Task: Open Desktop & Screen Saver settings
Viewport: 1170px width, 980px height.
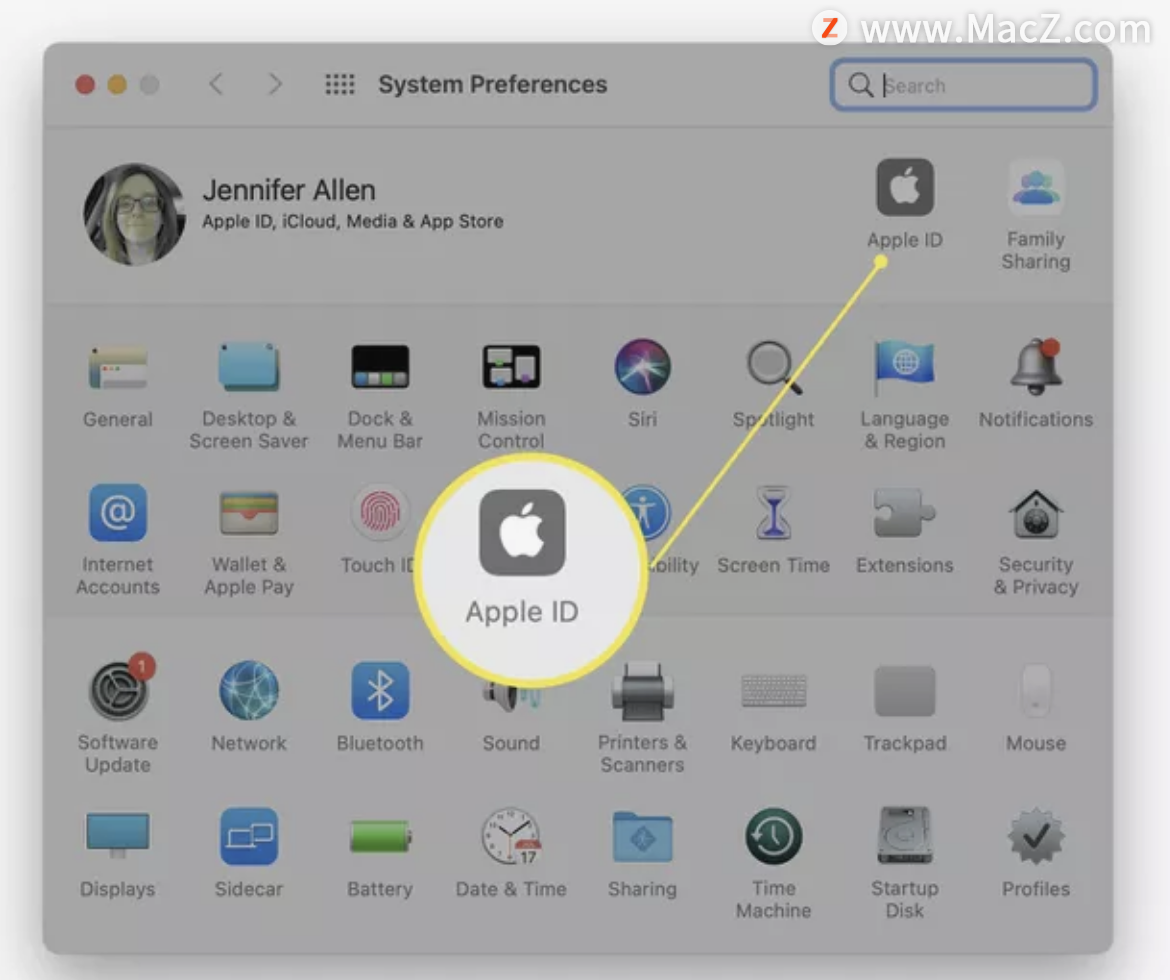Action: click(248, 366)
